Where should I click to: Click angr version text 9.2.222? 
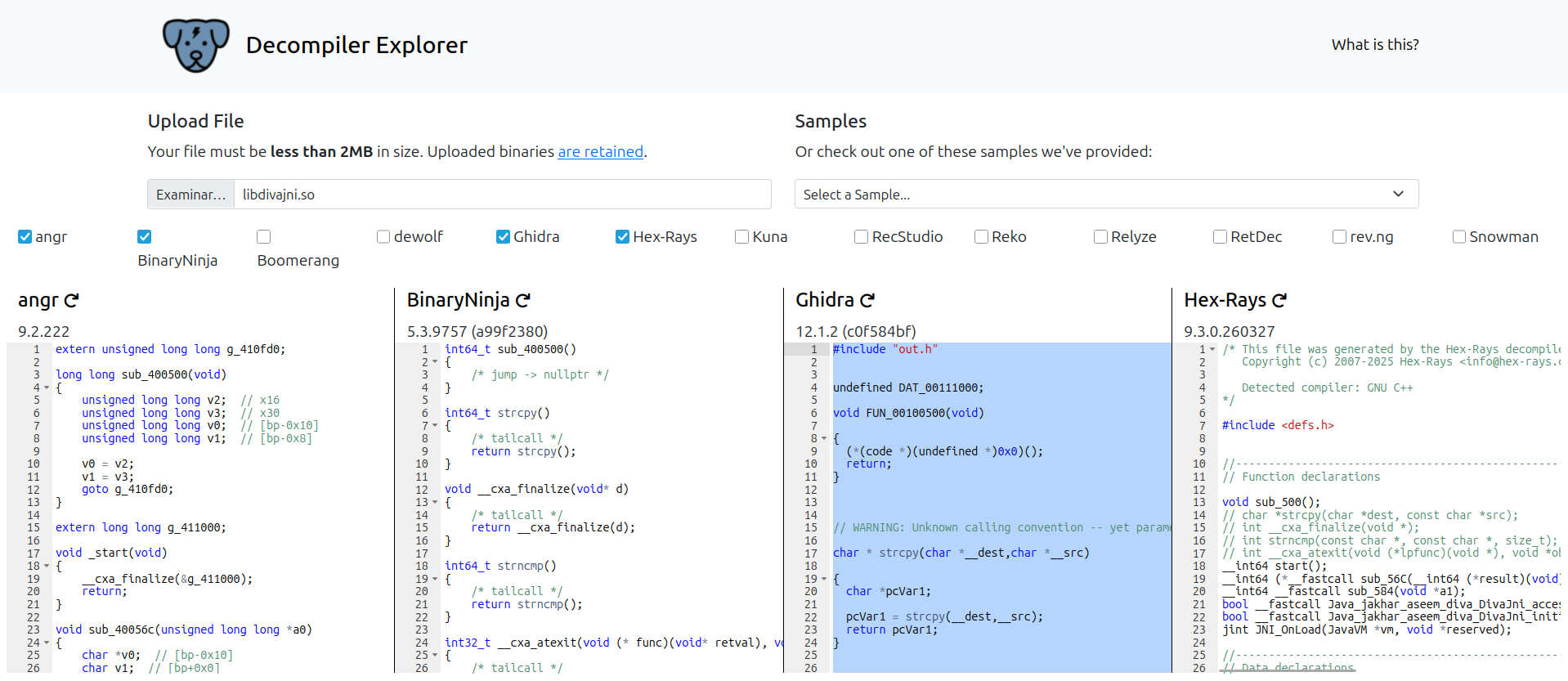pyautogui.click(x=44, y=331)
